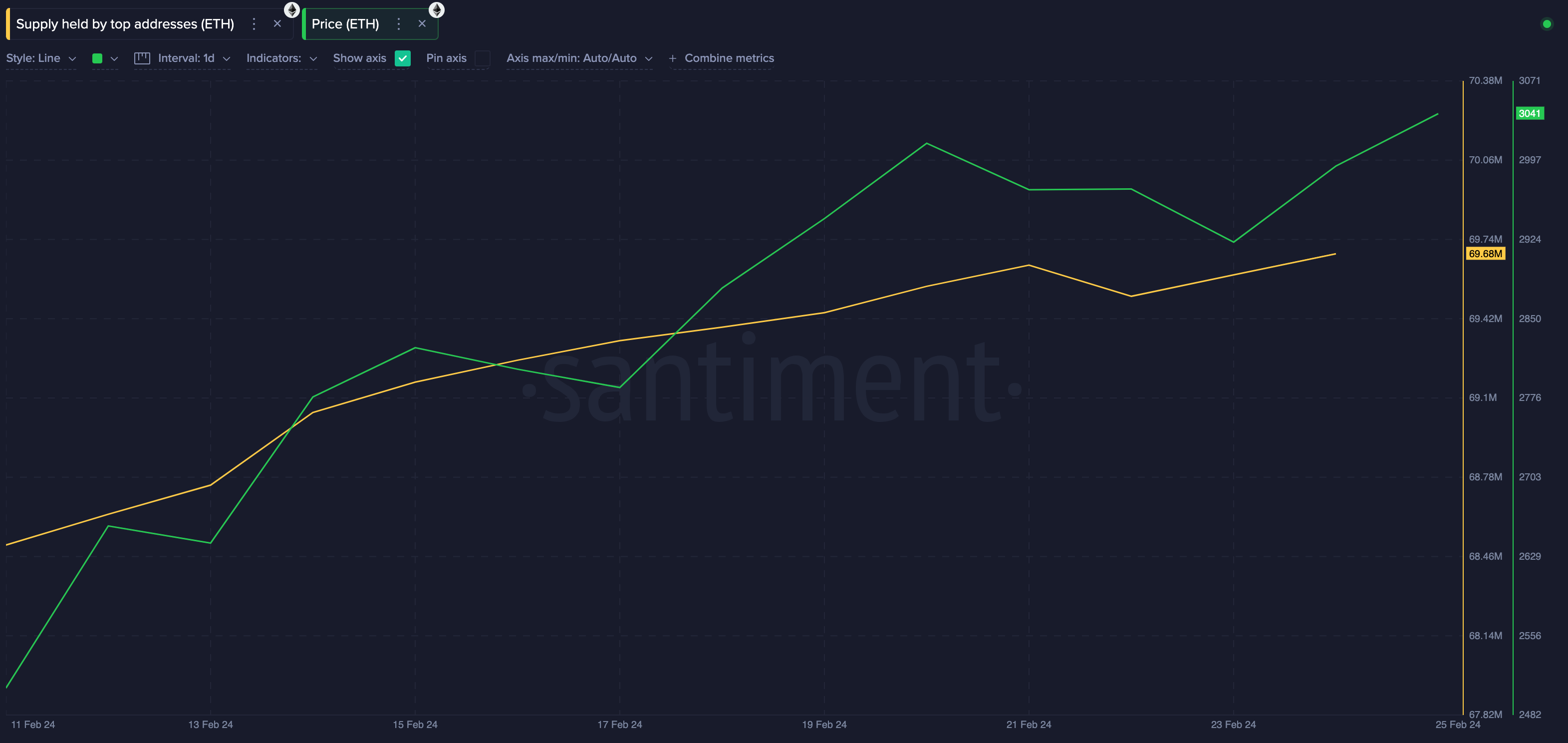Open Axis max/min Auto/Auto dropdown
1568x743 pixels.
(x=579, y=58)
